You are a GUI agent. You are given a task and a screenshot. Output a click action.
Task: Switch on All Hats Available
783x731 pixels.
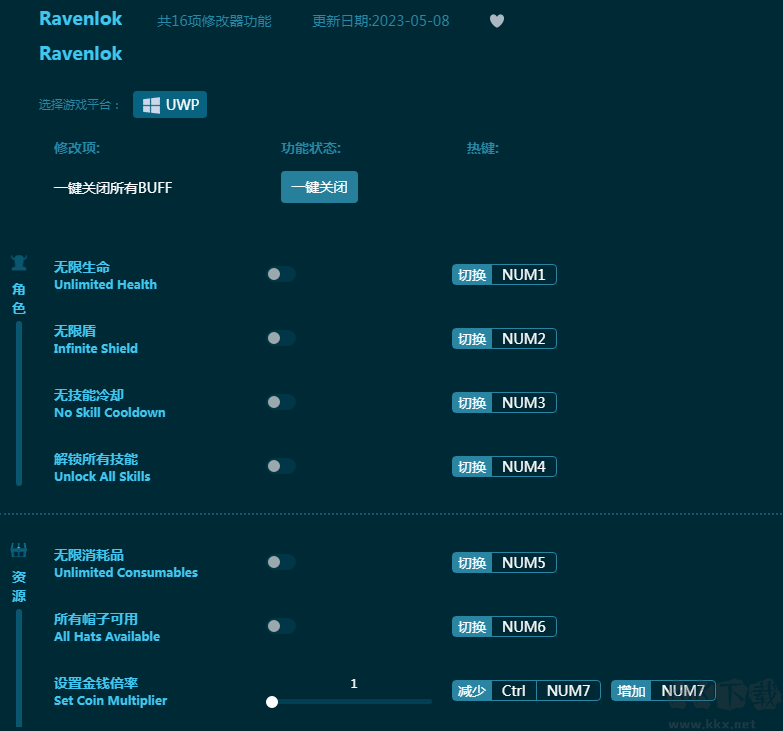coord(281,626)
